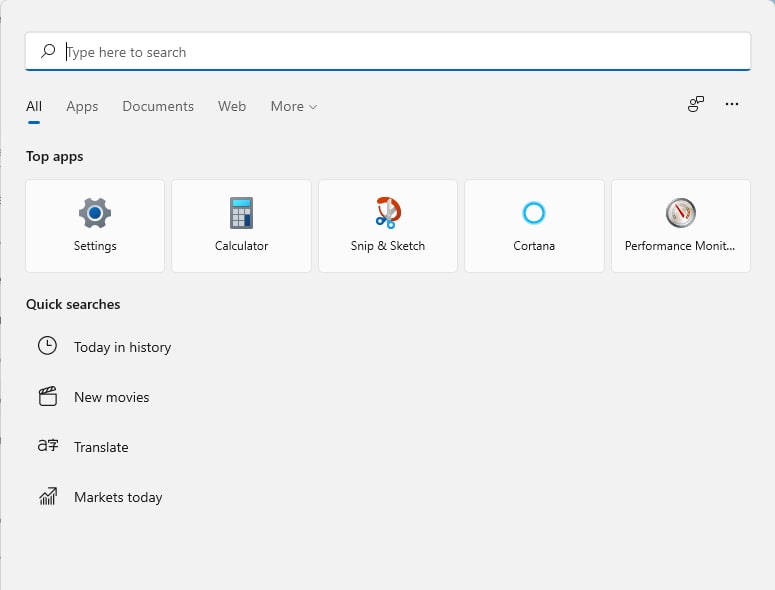Click the clock icon beside Today in history
The height and width of the screenshot is (590, 775).
coord(47,346)
